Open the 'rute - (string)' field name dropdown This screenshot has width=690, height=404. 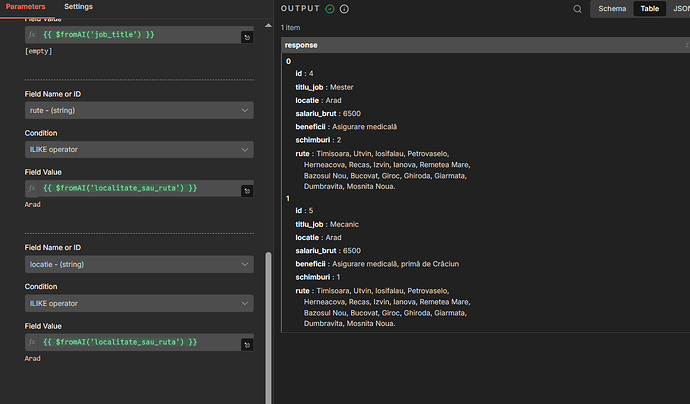coord(138,110)
